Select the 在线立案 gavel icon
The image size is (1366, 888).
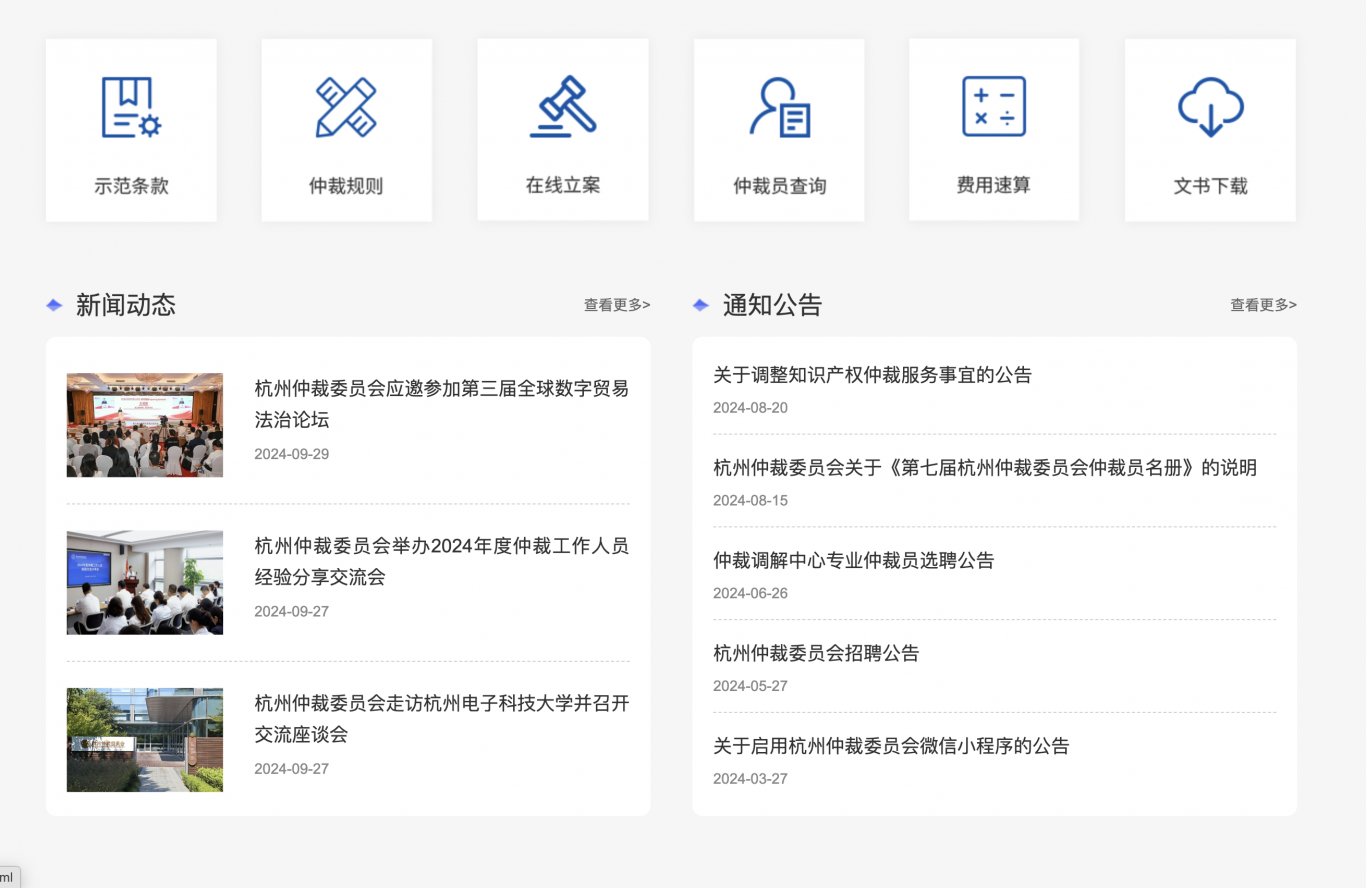point(562,106)
